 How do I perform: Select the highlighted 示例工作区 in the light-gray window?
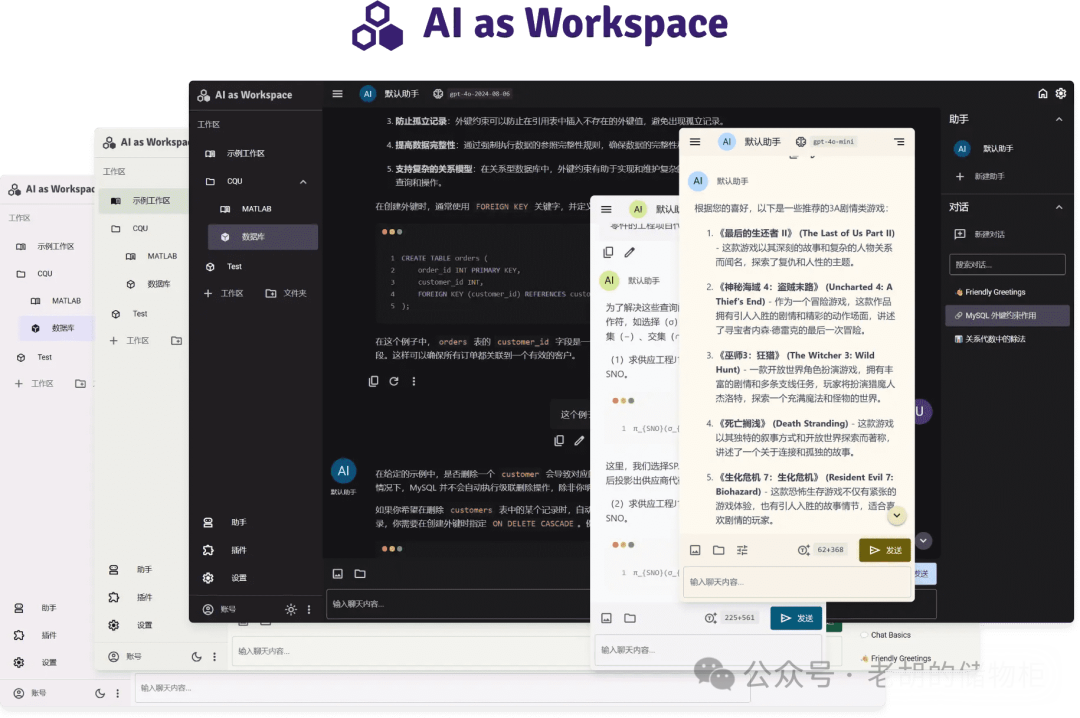[142, 201]
